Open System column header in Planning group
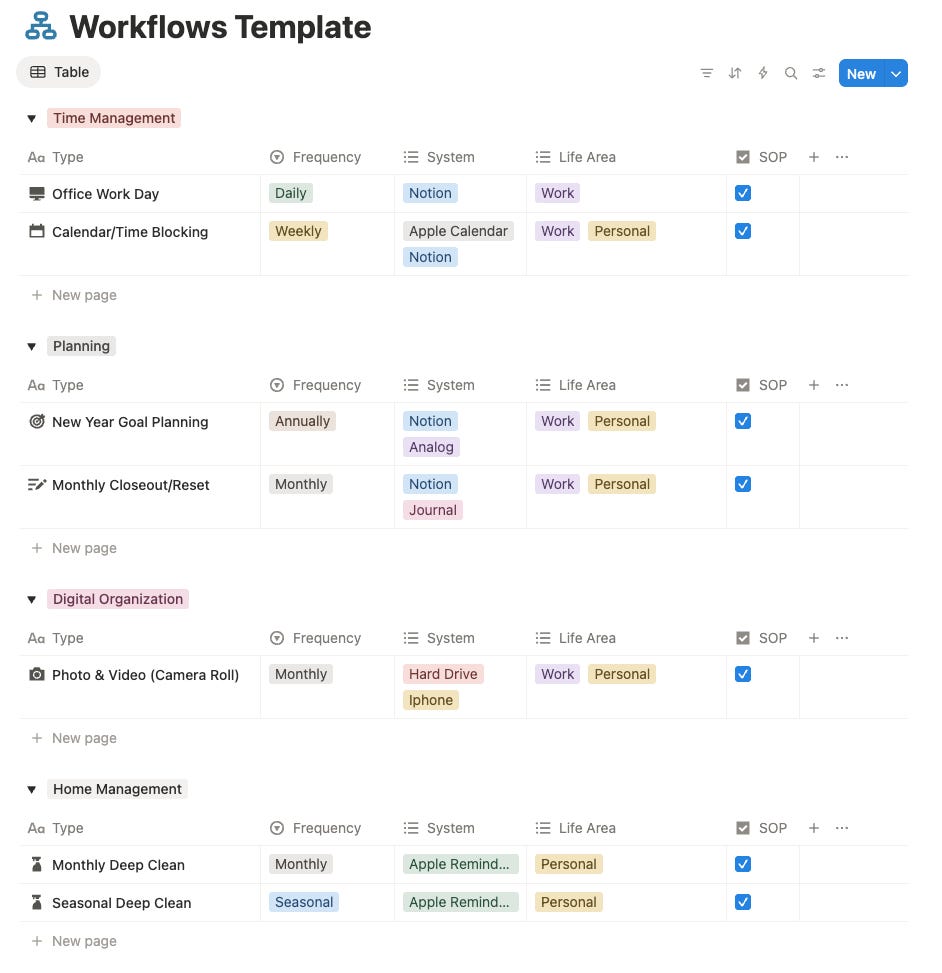Image resolution: width=942 pixels, height=973 pixels. coord(439,385)
